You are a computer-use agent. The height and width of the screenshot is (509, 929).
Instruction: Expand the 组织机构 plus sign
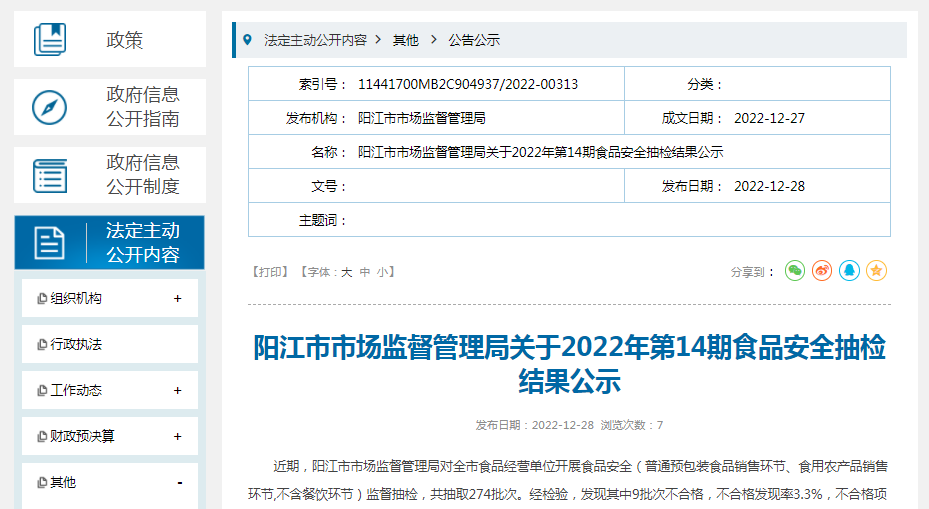[x=177, y=299]
